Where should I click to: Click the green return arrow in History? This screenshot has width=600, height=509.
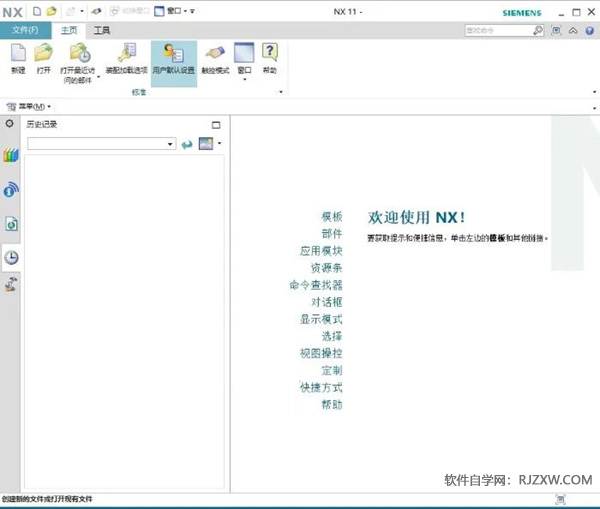point(187,144)
